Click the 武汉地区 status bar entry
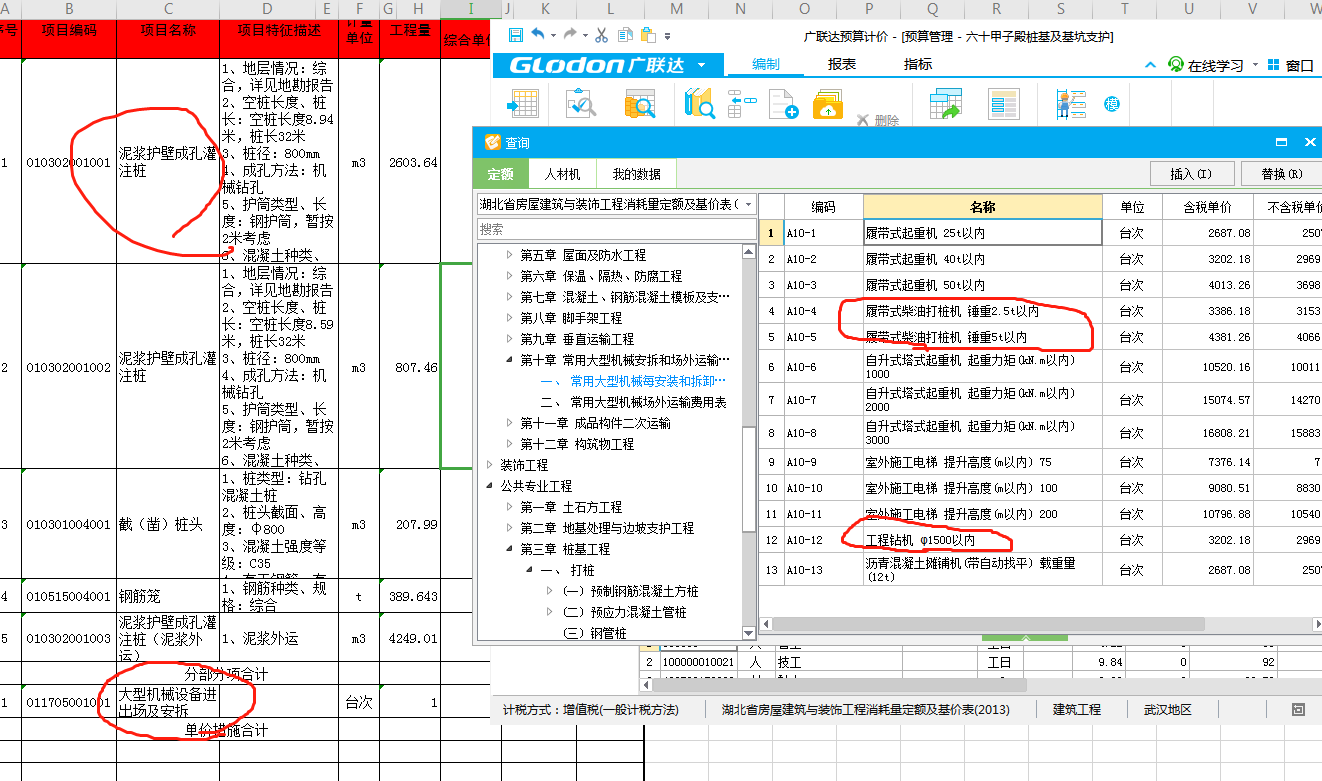Screen dimensions: 1322x781 click(x=1167, y=709)
